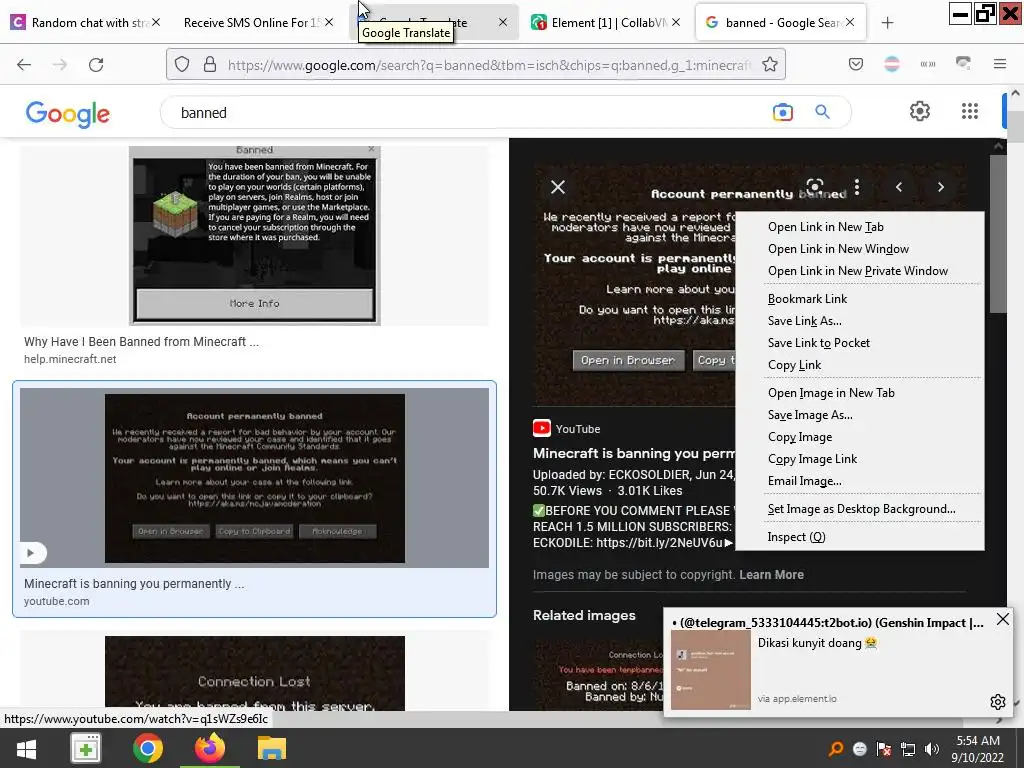Choose Open Link in New Tab
The width and height of the screenshot is (1024, 768).
click(825, 227)
